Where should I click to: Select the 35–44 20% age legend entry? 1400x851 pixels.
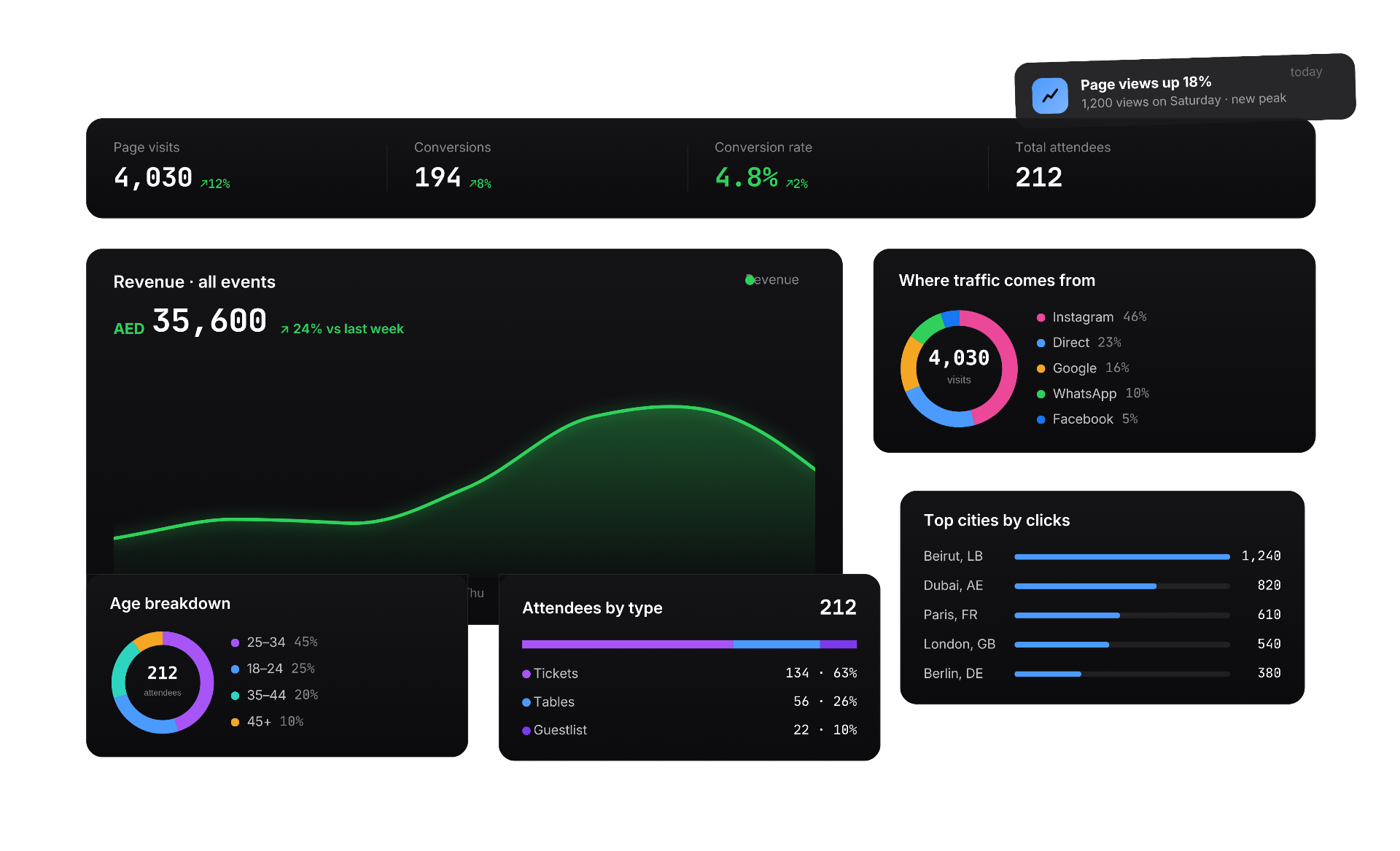pos(274,695)
